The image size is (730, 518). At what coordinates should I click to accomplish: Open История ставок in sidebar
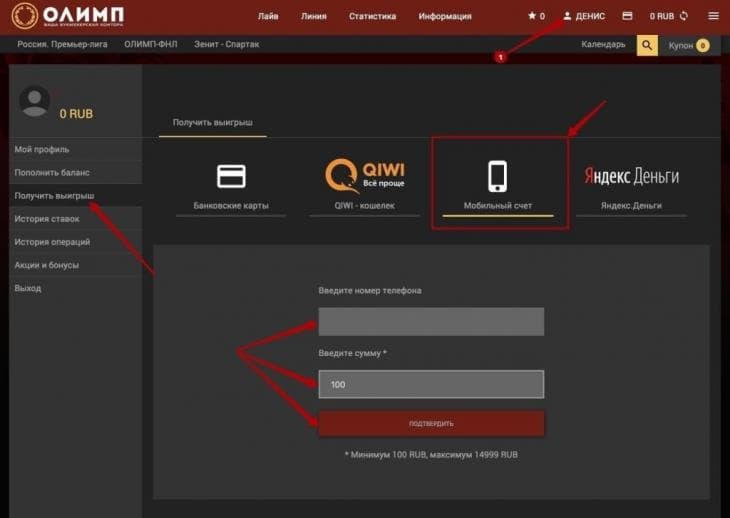[x=49, y=218]
